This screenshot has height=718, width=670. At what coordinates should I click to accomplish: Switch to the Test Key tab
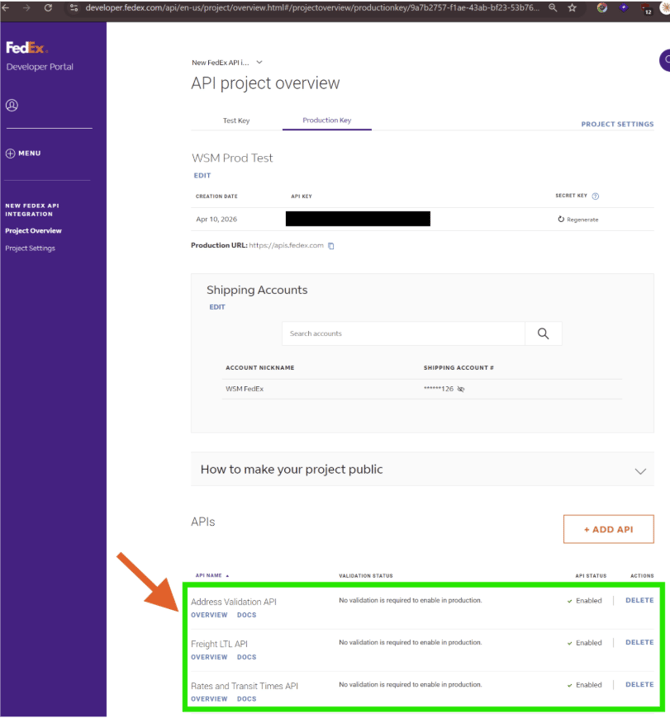[x=236, y=120]
